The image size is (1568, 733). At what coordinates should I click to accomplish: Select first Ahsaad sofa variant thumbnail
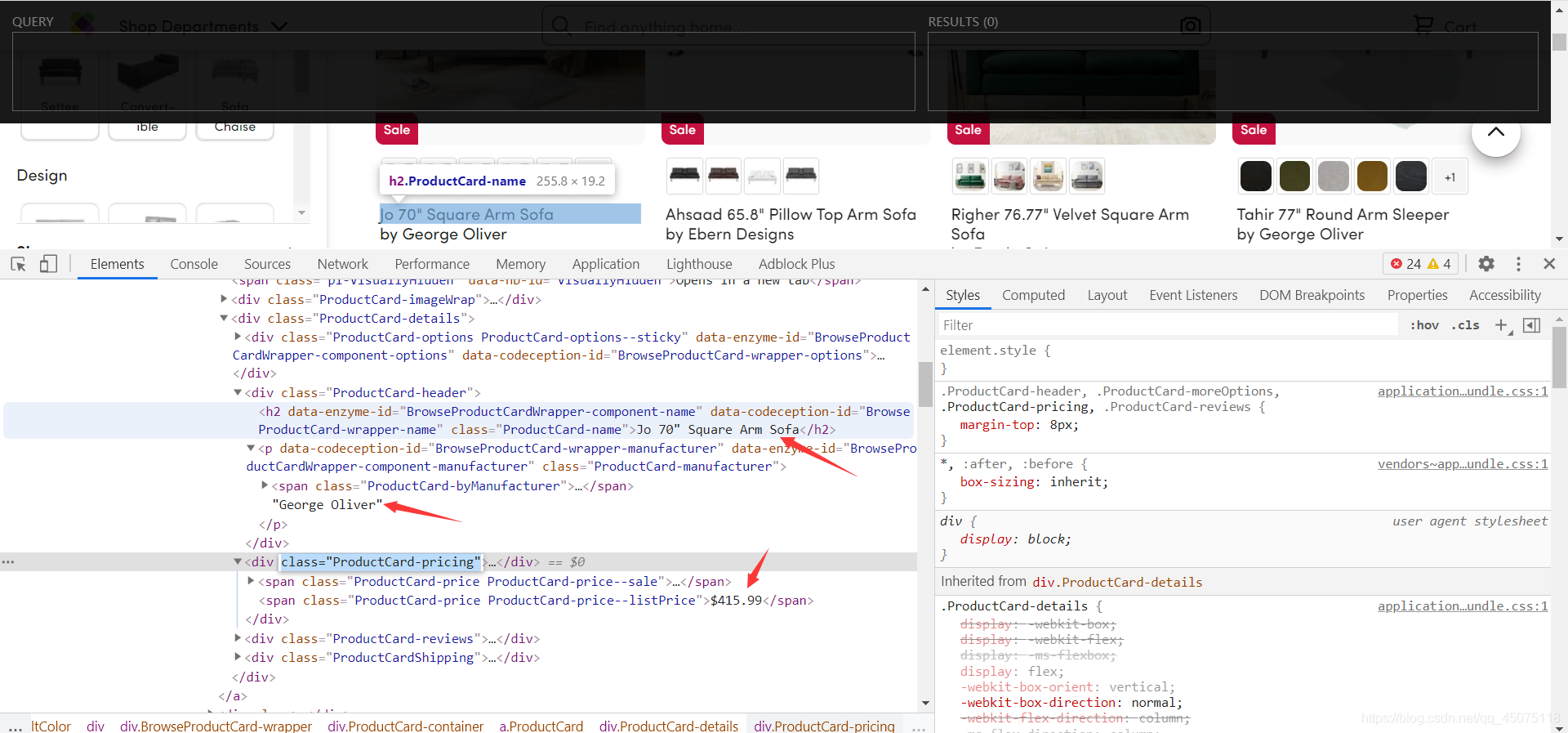(684, 176)
